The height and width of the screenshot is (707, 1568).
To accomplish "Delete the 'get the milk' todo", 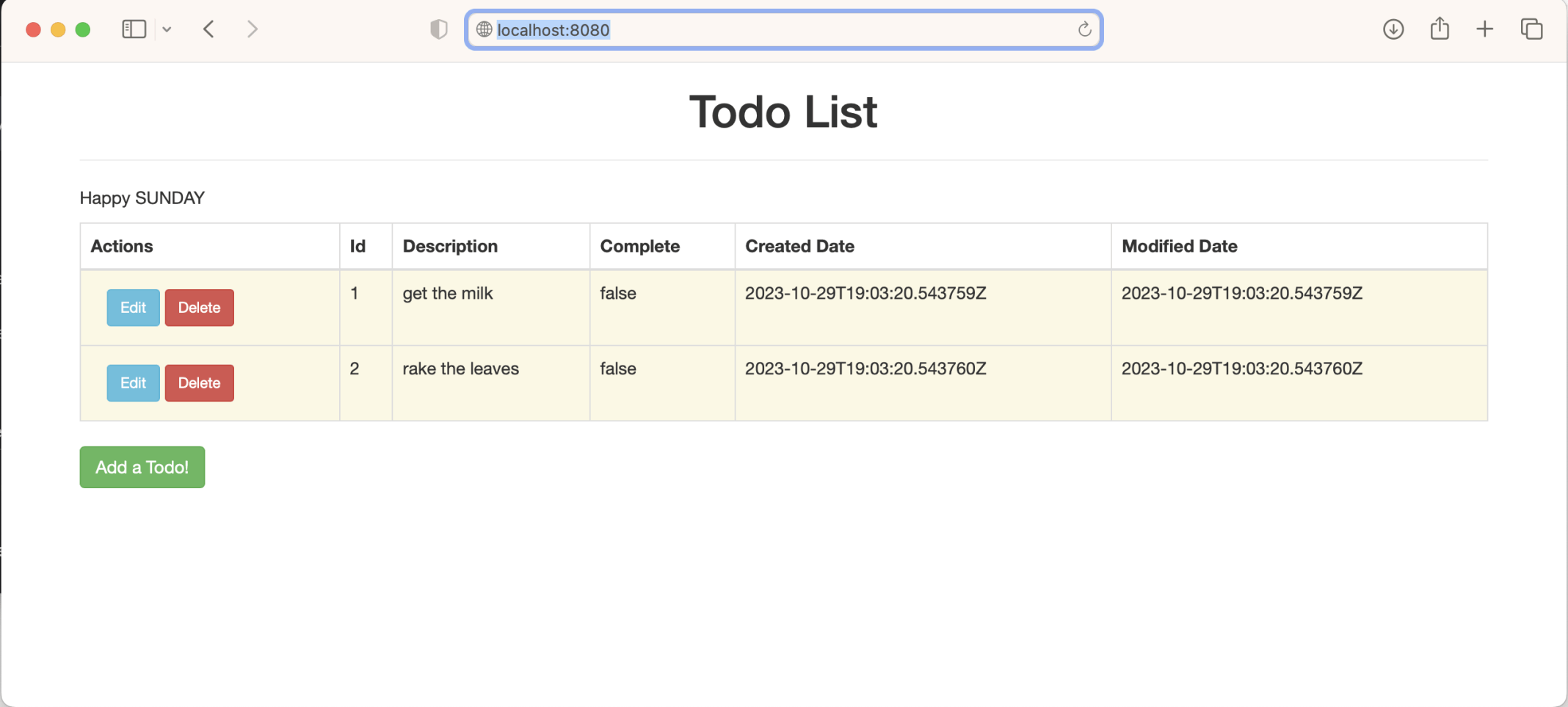I will pos(199,308).
